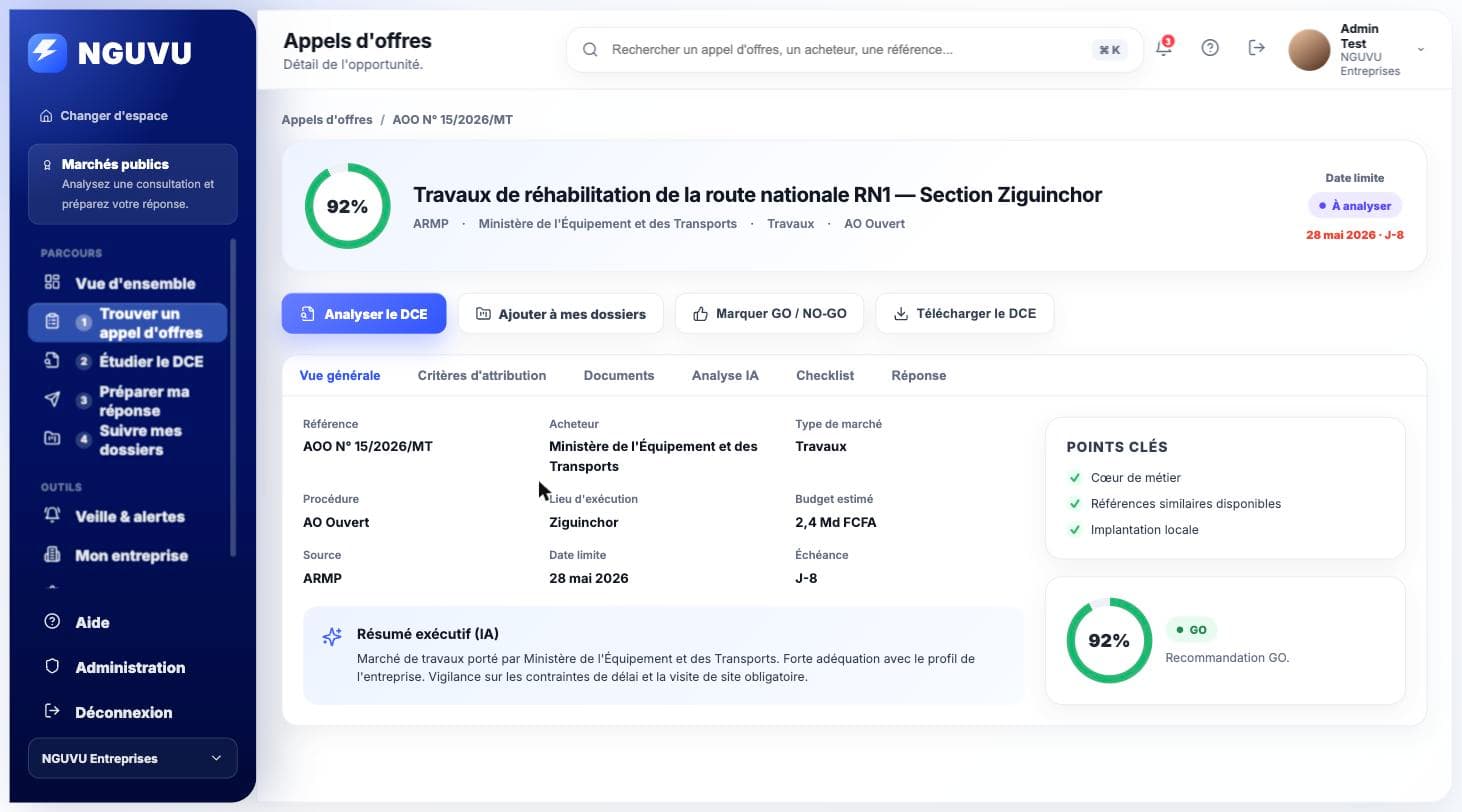The width and height of the screenshot is (1462, 812).
Task: Click the NGUVU lightning bolt logo
Action: click(x=47, y=53)
